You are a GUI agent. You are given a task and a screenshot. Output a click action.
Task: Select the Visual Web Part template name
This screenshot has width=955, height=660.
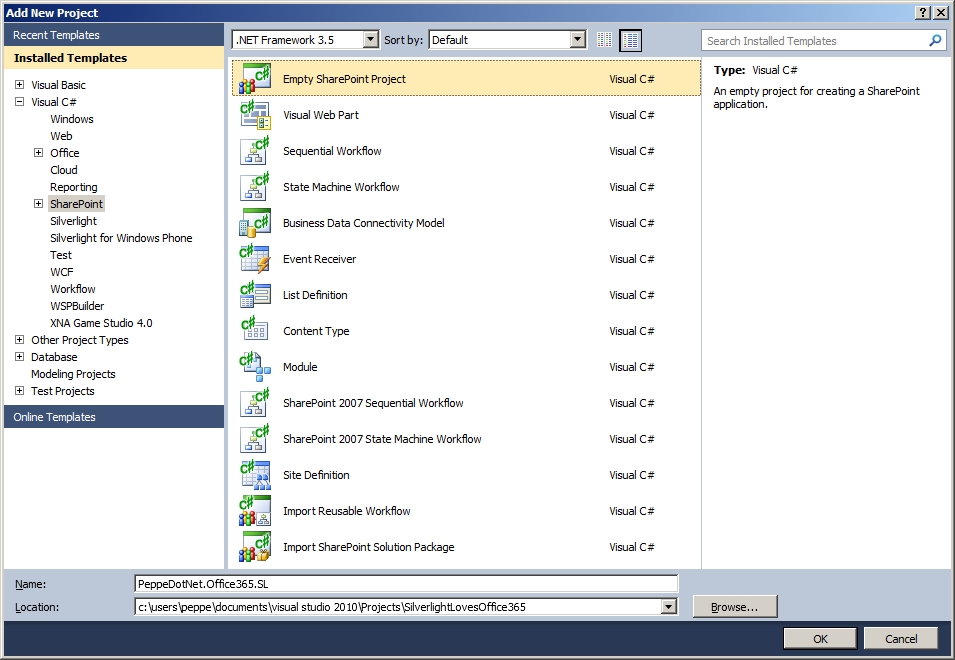coord(321,115)
